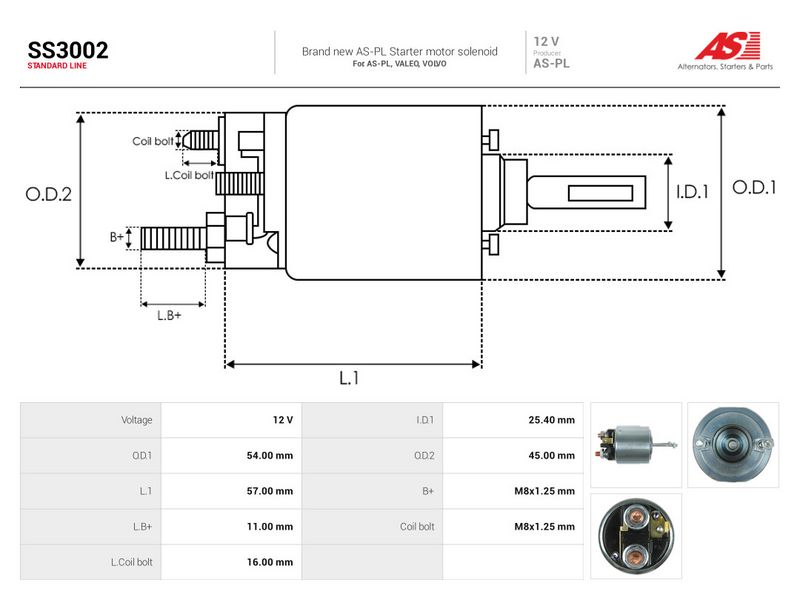
Task: Click the 'L.Coil bolt' table label
Action: tap(132, 562)
